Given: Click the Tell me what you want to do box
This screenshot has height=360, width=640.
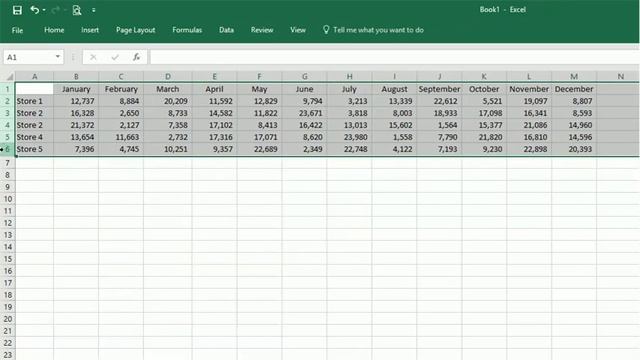Looking at the screenshot, I should pos(378,30).
